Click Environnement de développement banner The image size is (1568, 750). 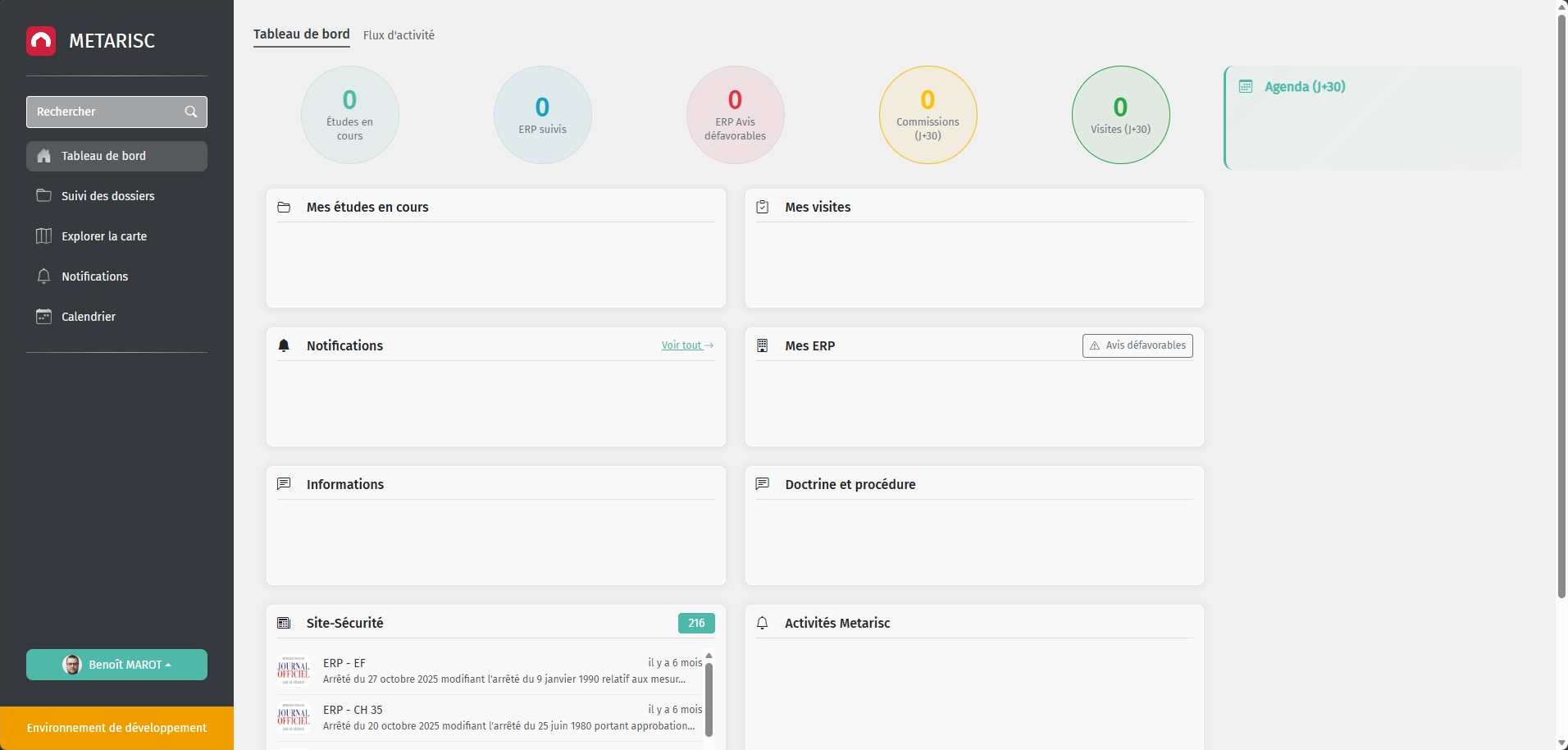(x=116, y=728)
